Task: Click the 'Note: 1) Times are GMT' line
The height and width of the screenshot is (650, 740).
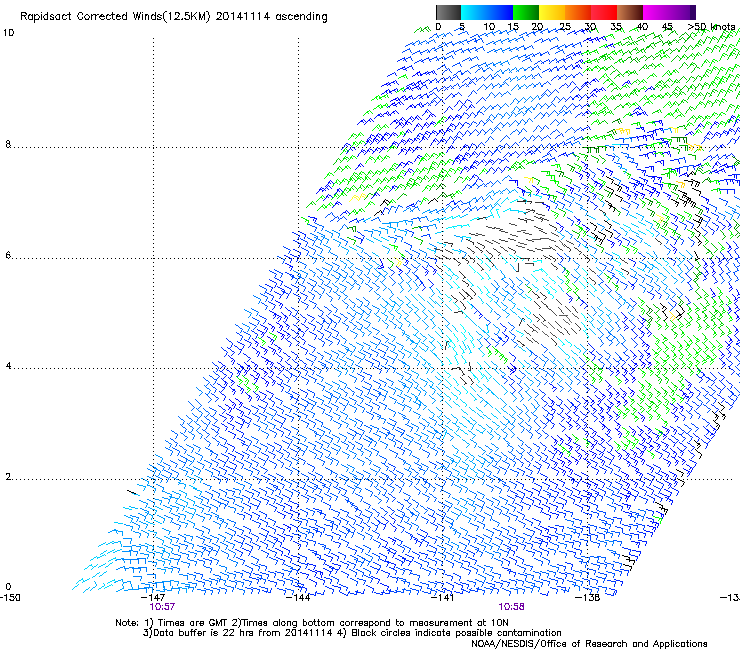Action: tap(312, 623)
